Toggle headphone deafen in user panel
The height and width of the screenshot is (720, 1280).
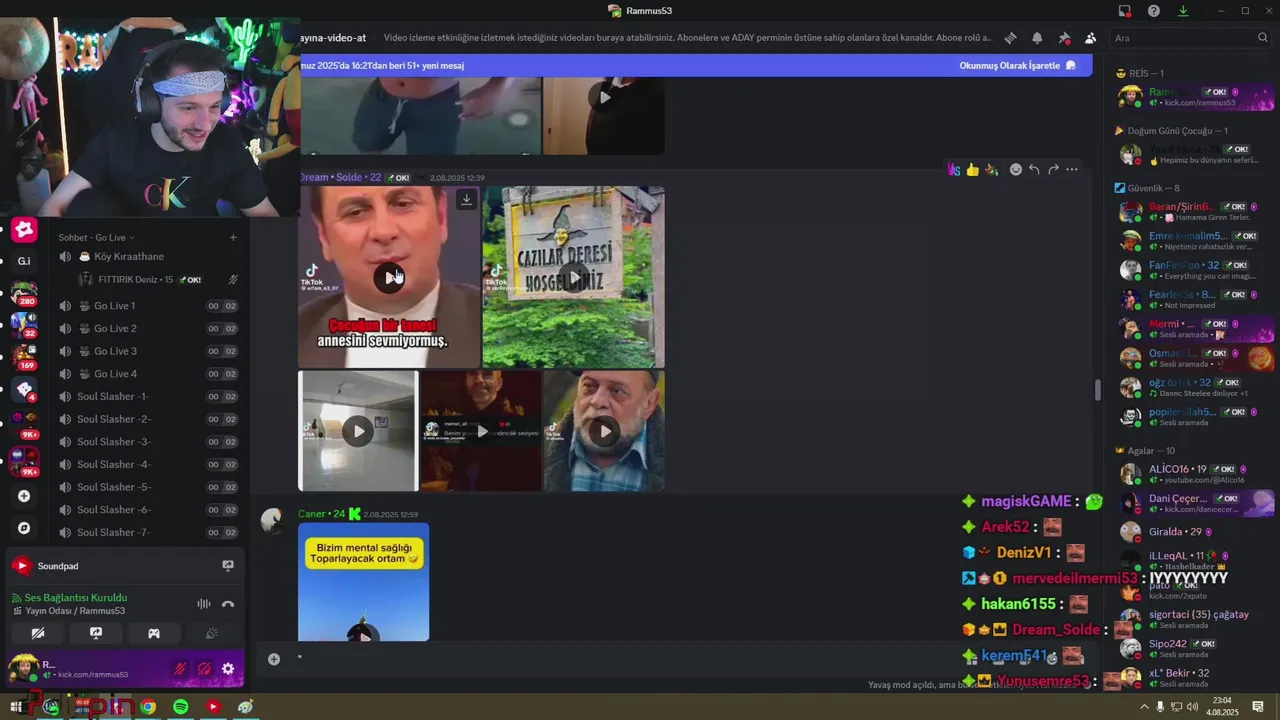tap(204, 669)
